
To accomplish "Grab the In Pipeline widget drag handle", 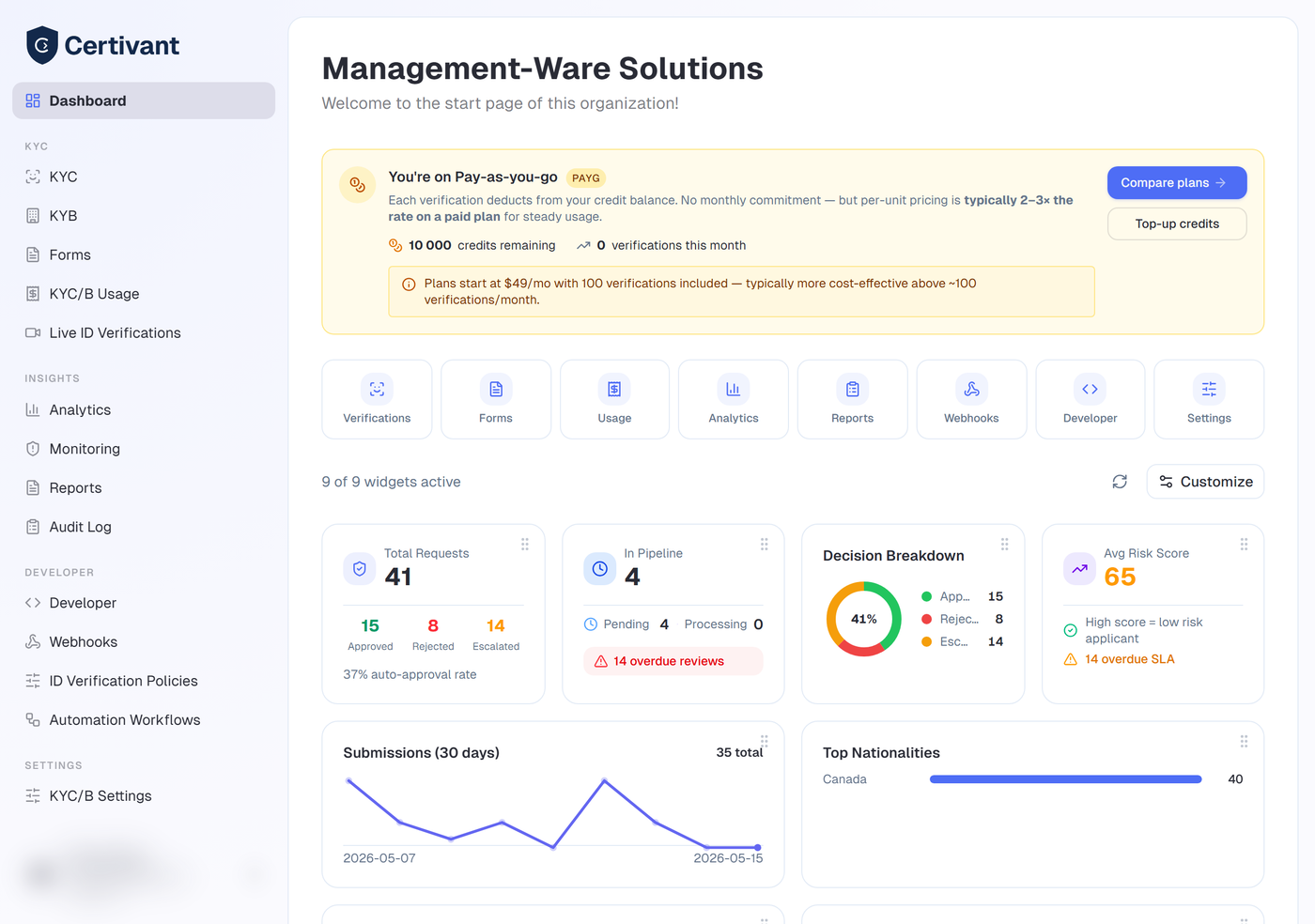I will pyautogui.click(x=765, y=545).
